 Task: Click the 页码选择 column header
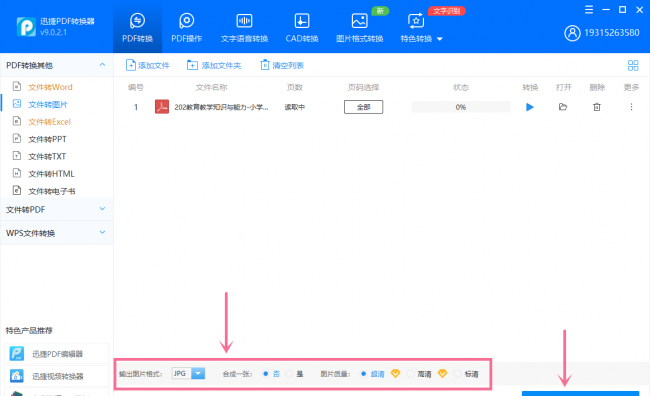point(364,87)
